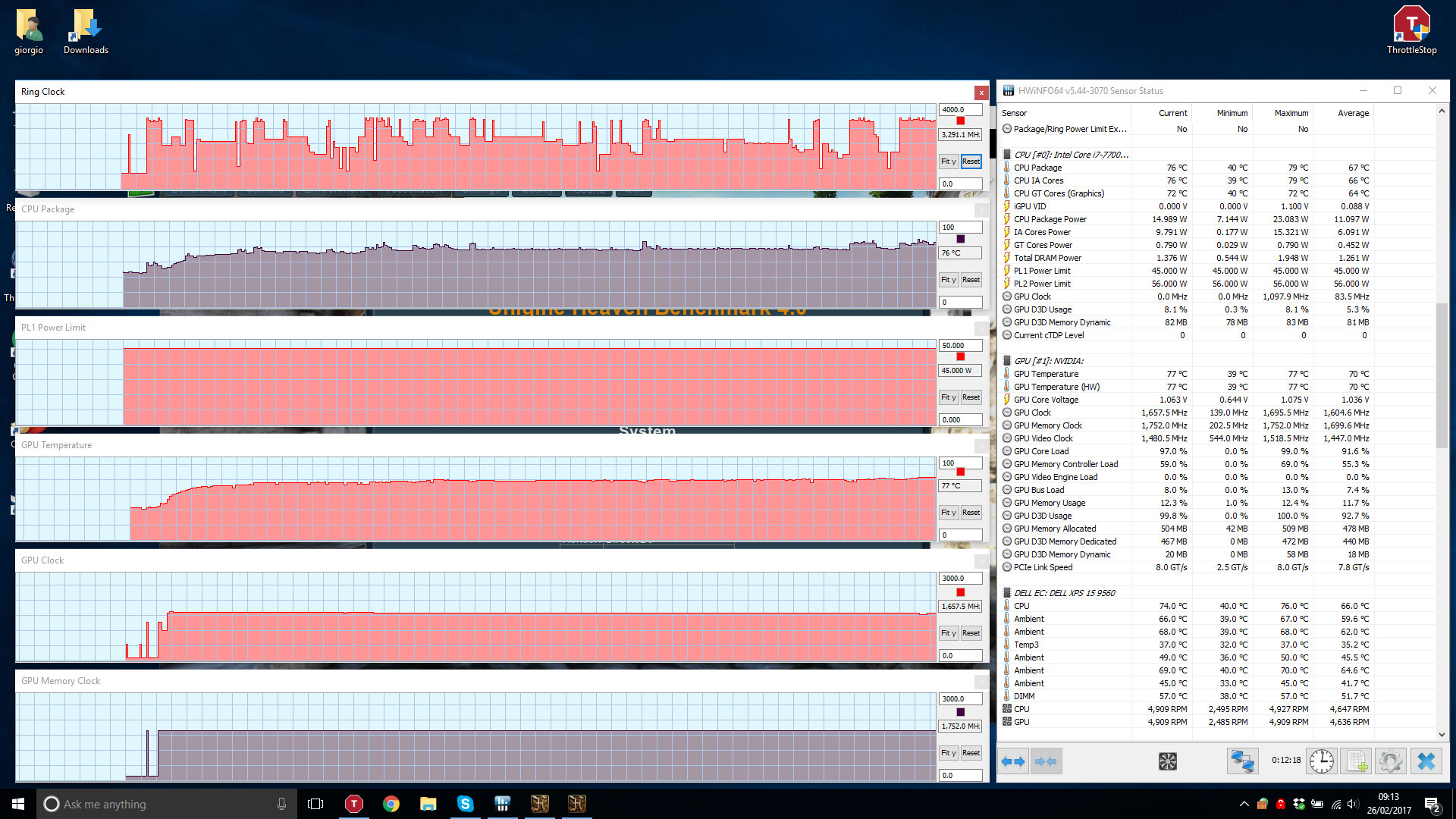Open the Action Center notifications icon

pos(1432,804)
